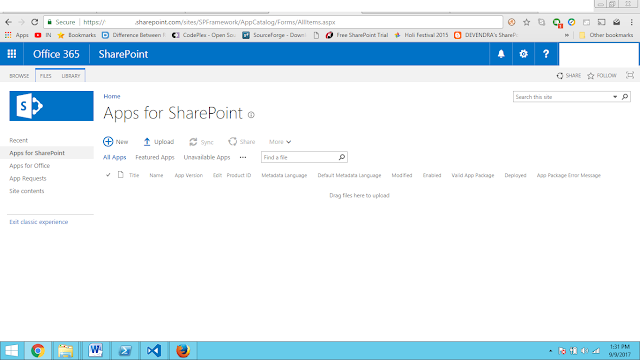Select the Unavailable Apps view
This screenshot has height=360, width=640.
207,157
